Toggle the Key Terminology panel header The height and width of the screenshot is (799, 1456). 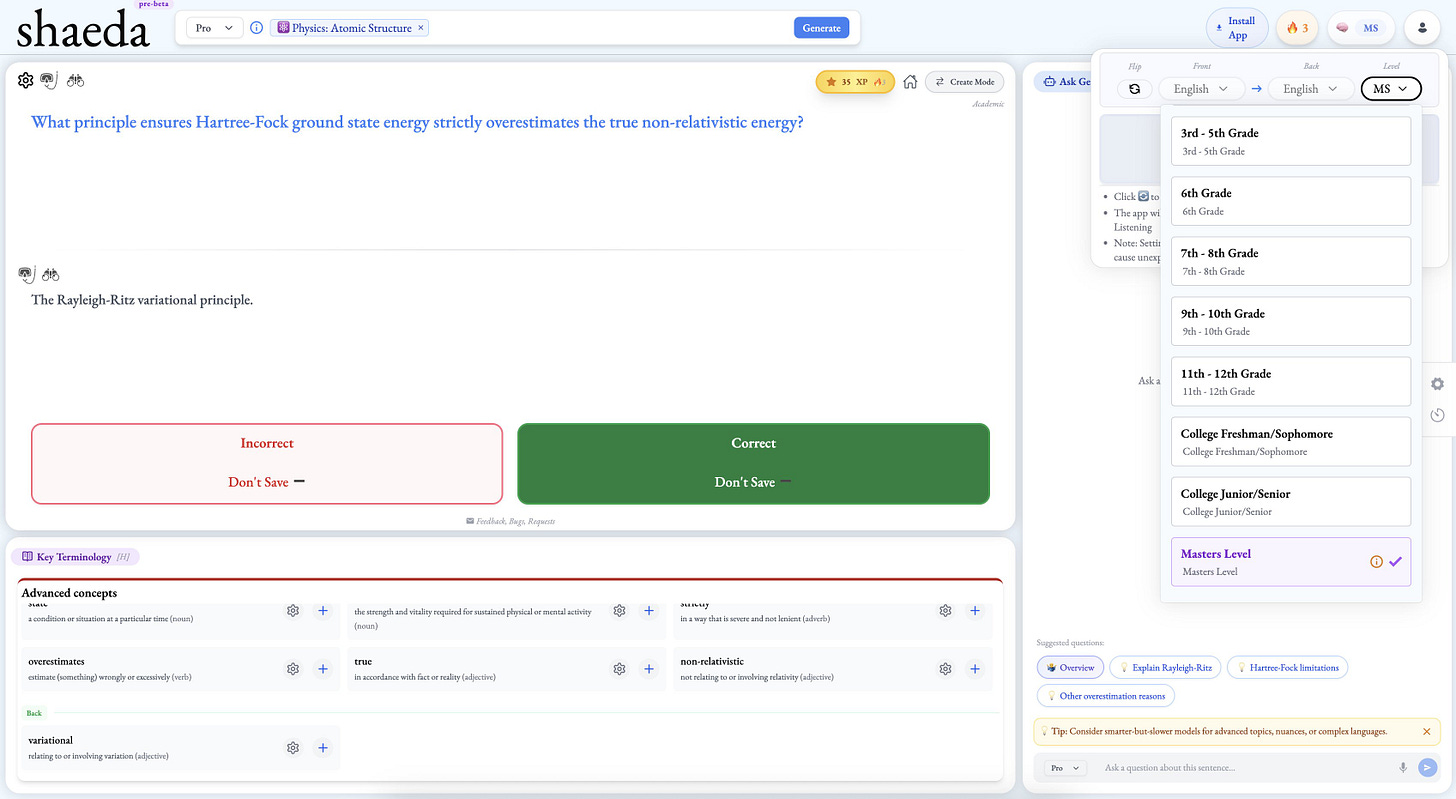[75, 557]
